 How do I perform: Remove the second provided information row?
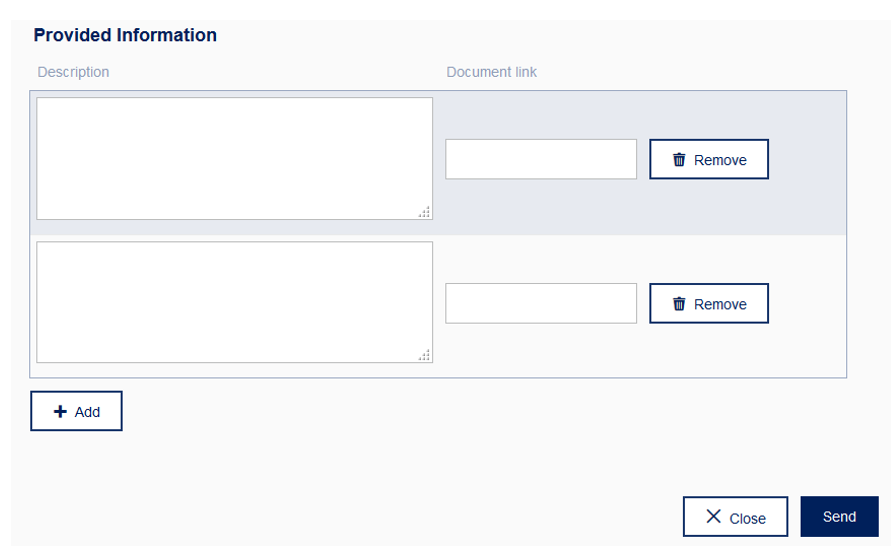pyautogui.click(x=709, y=304)
